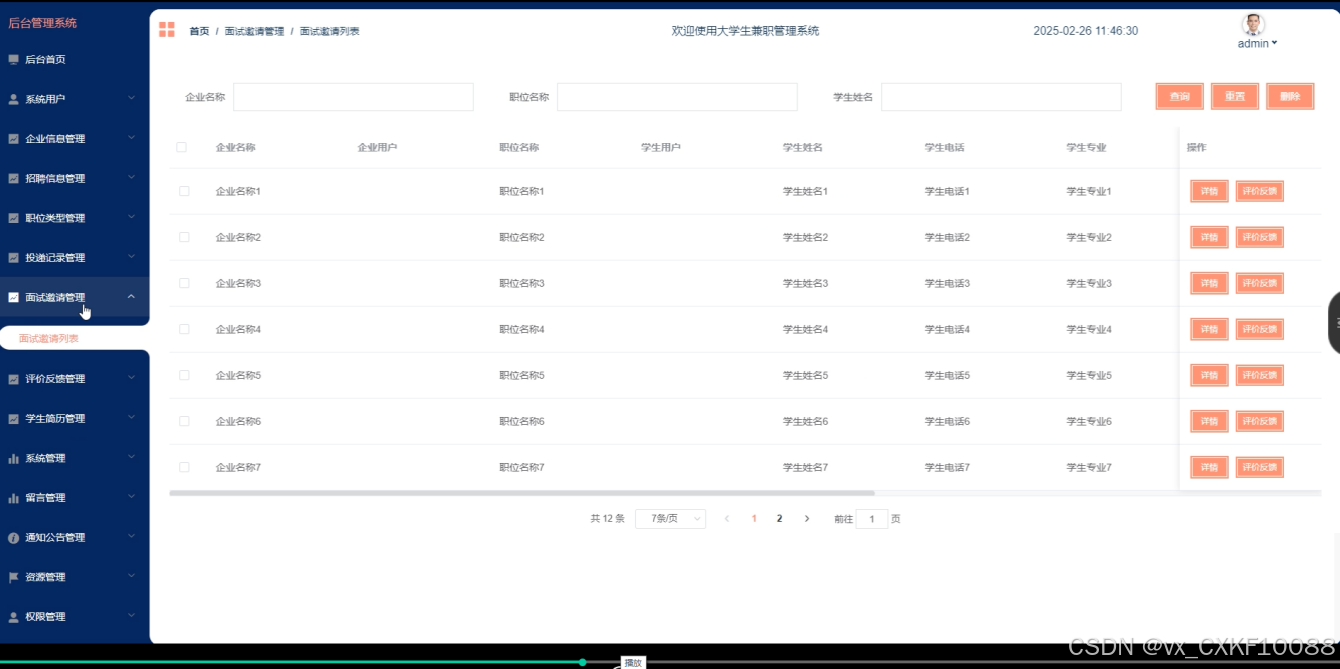Click the 查询 search button
The width and height of the screenshot is (1340, 669).
tap(1180, 96)
